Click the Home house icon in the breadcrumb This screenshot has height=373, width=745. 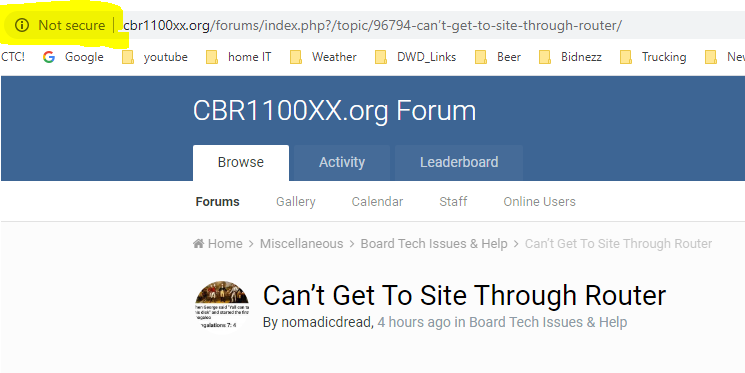198,244
